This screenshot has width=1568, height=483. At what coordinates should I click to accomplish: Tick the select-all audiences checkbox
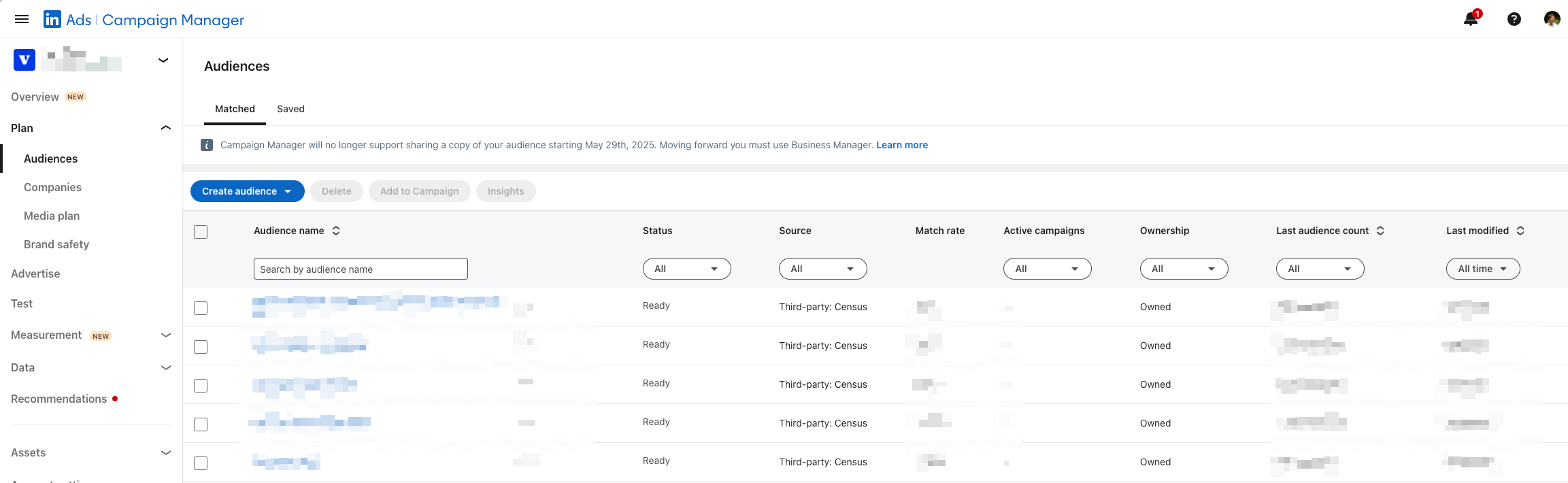[x=201, y=232]
